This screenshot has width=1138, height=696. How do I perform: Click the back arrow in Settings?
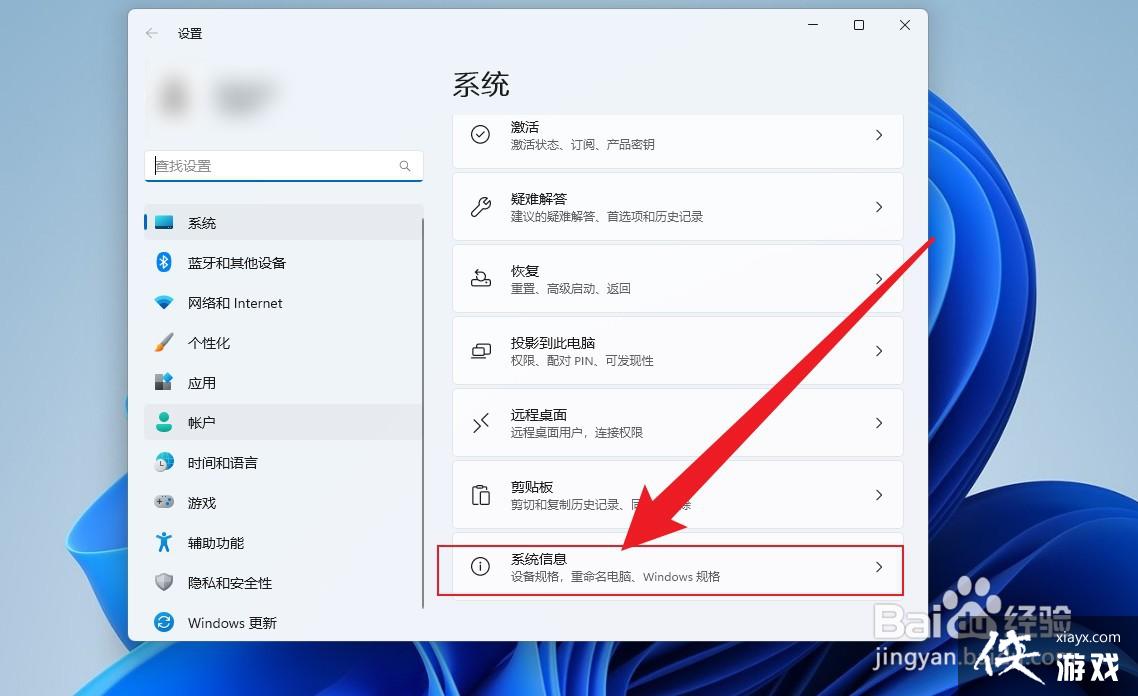tap(150, 33)
